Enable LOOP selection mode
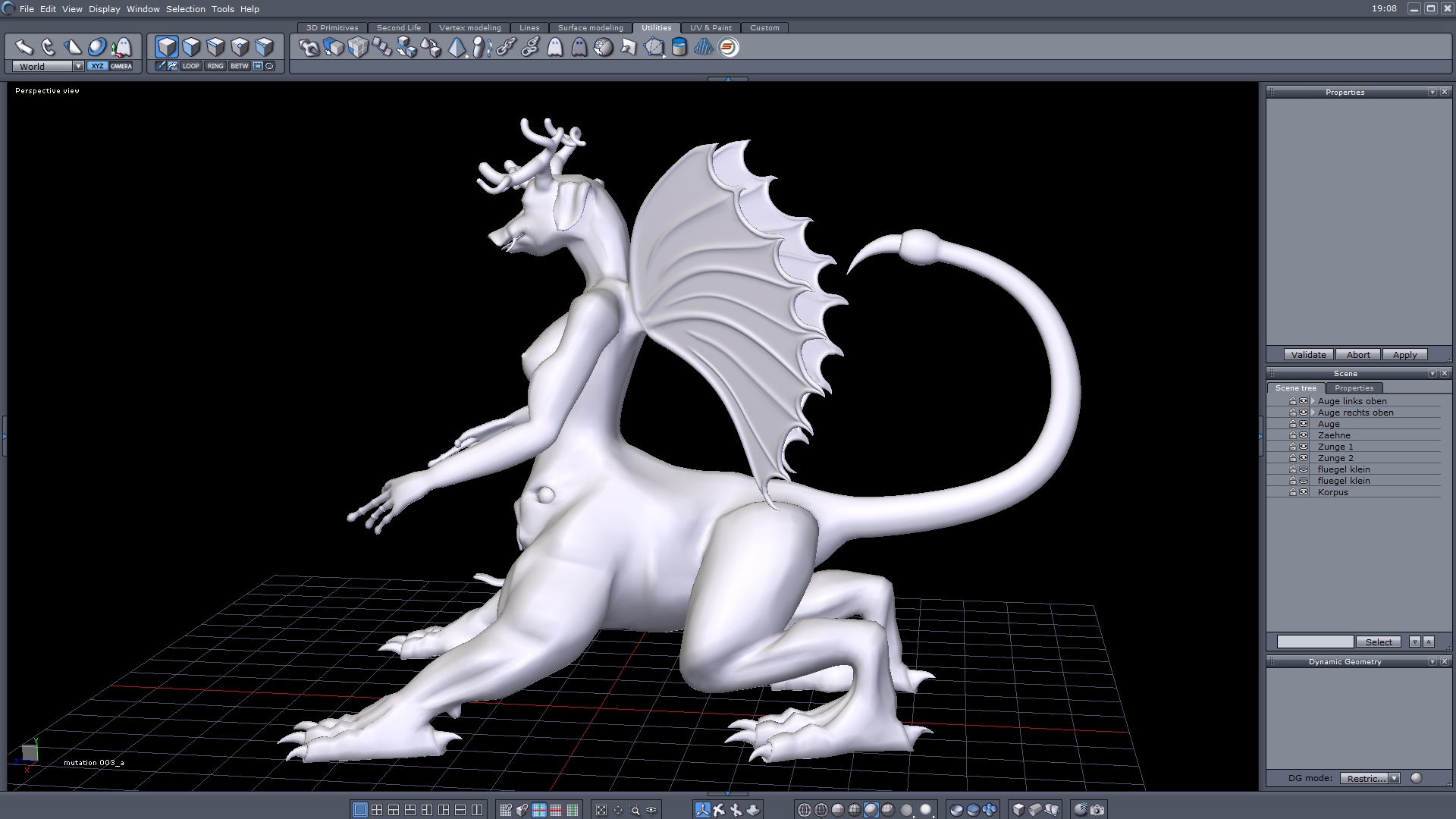This screenshot has height=819, width=1456. pyautogui.click(x=190, y=66)
